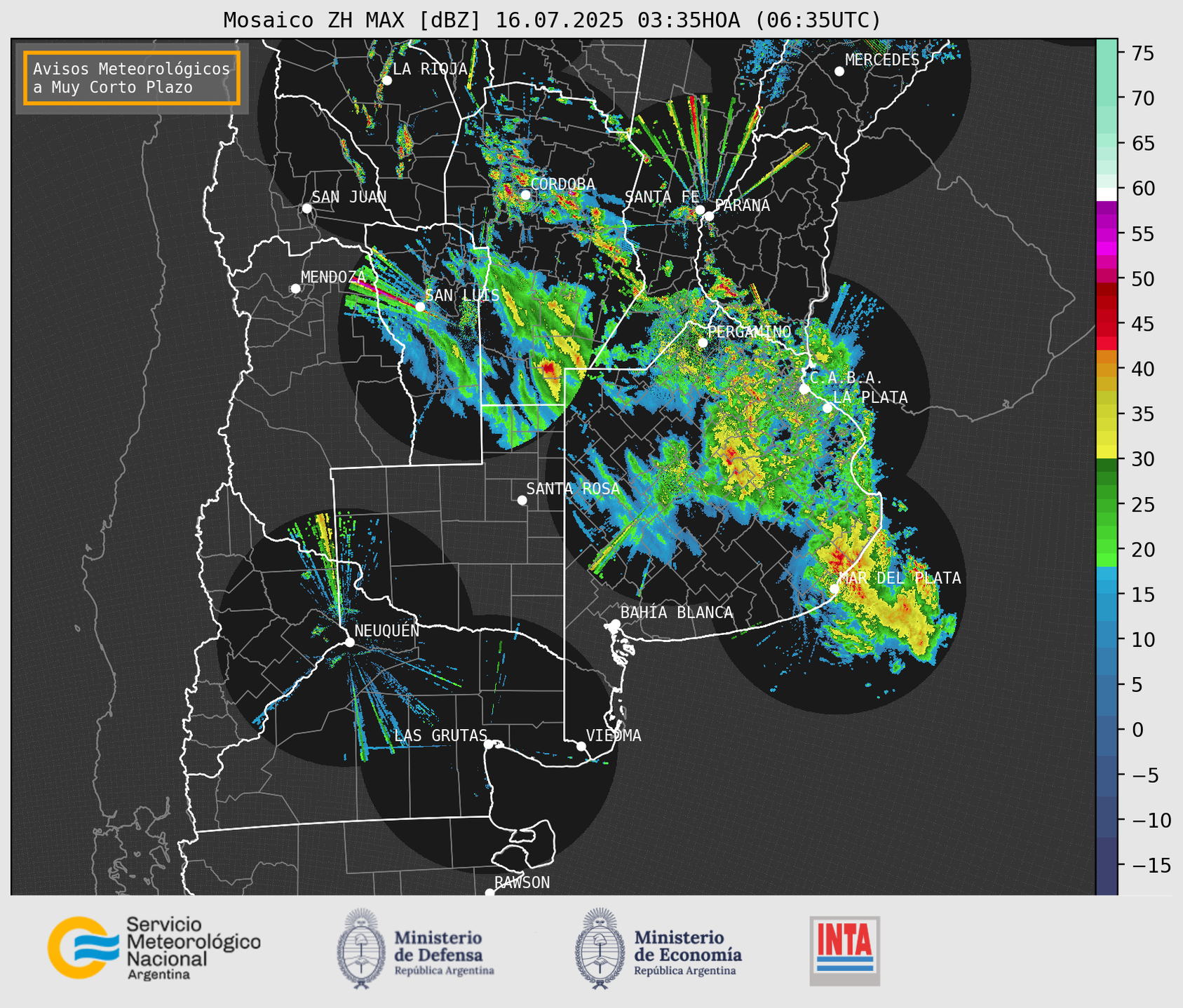Click the 45 value on the colorbar
Screen dimensions: 1183x1008
point(1142,324)
